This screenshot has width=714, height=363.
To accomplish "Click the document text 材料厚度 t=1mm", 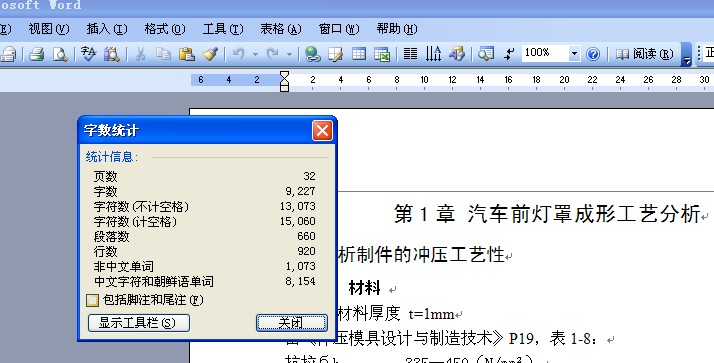I will (x=396, y=314).
